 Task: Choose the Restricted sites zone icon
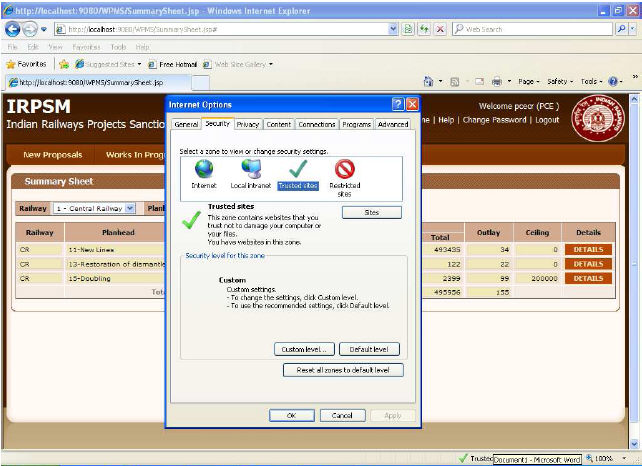345,169
